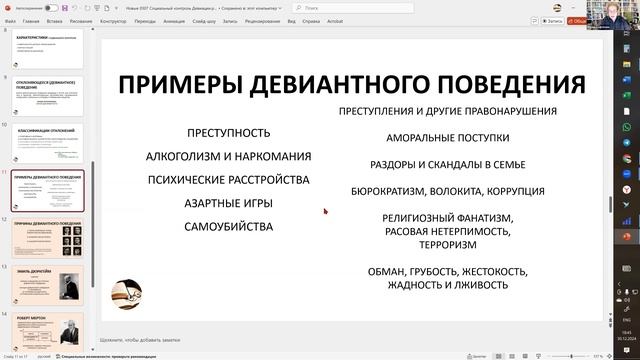Open notification center icon in taskbar
This screenshot has width=640, height=360.
627,350
